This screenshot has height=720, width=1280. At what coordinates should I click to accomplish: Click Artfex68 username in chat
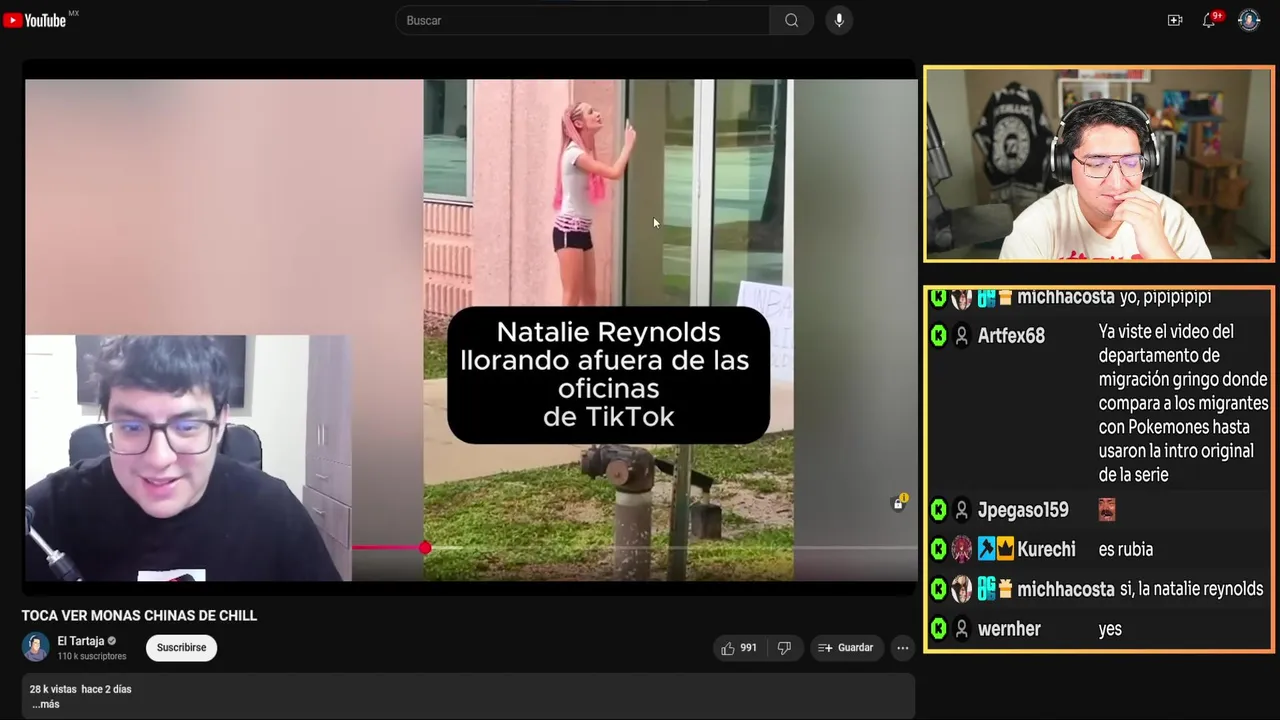click(x=1011, y=336)
